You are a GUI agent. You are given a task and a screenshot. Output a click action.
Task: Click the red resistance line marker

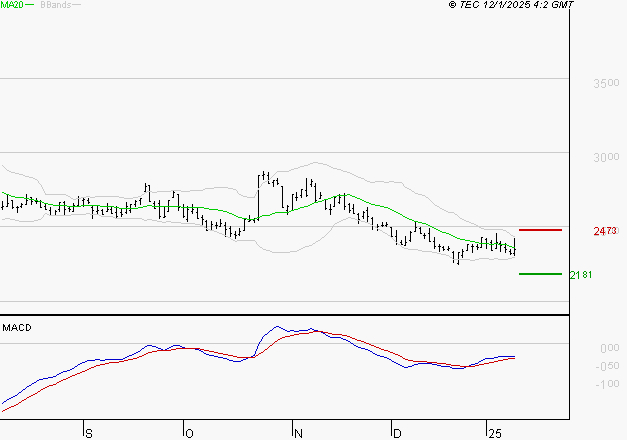(540, 230)
